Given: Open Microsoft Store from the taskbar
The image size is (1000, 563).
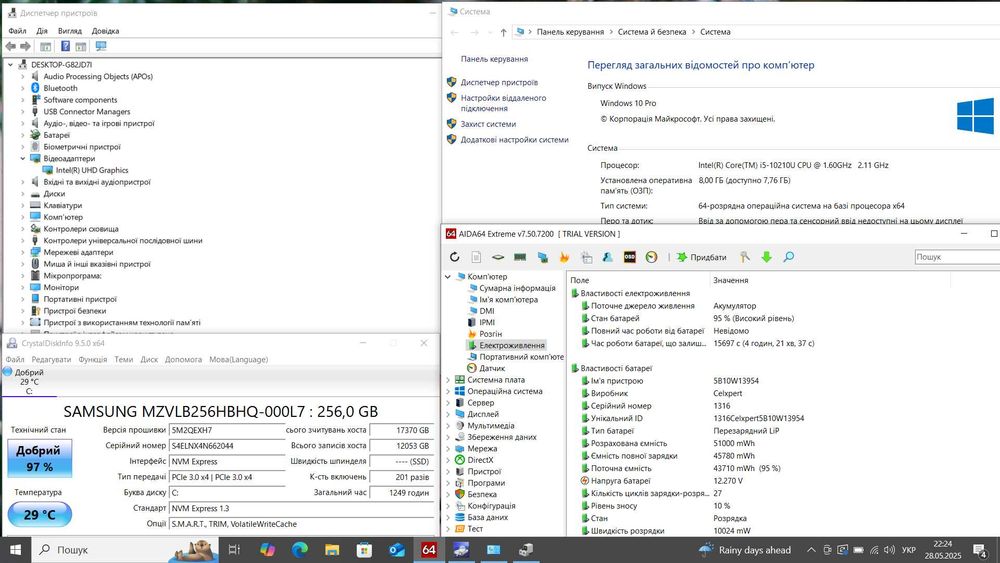Looking at the screenshot, I should [364, 550].
